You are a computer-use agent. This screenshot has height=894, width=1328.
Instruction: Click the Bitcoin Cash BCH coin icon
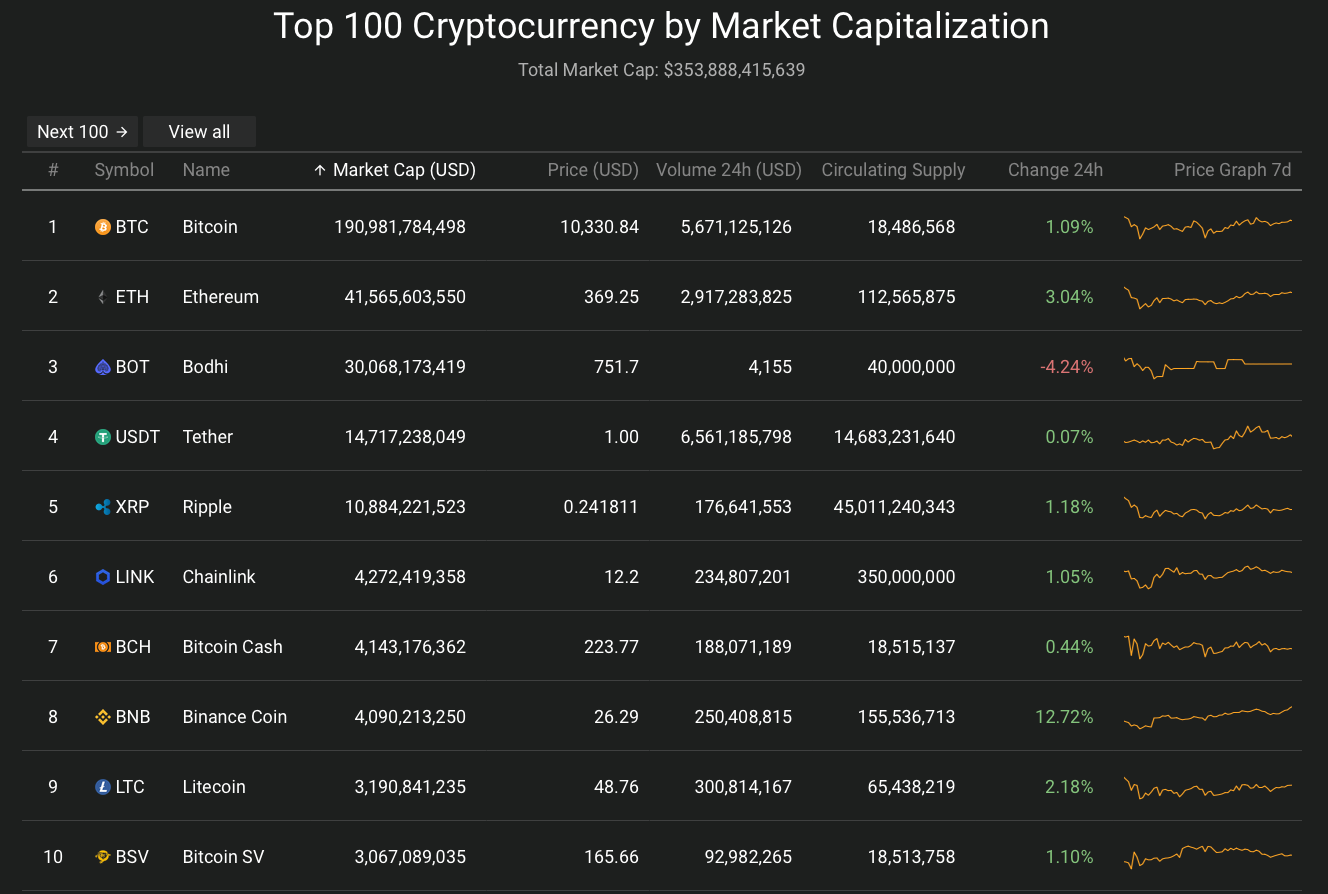click(102, 647)
